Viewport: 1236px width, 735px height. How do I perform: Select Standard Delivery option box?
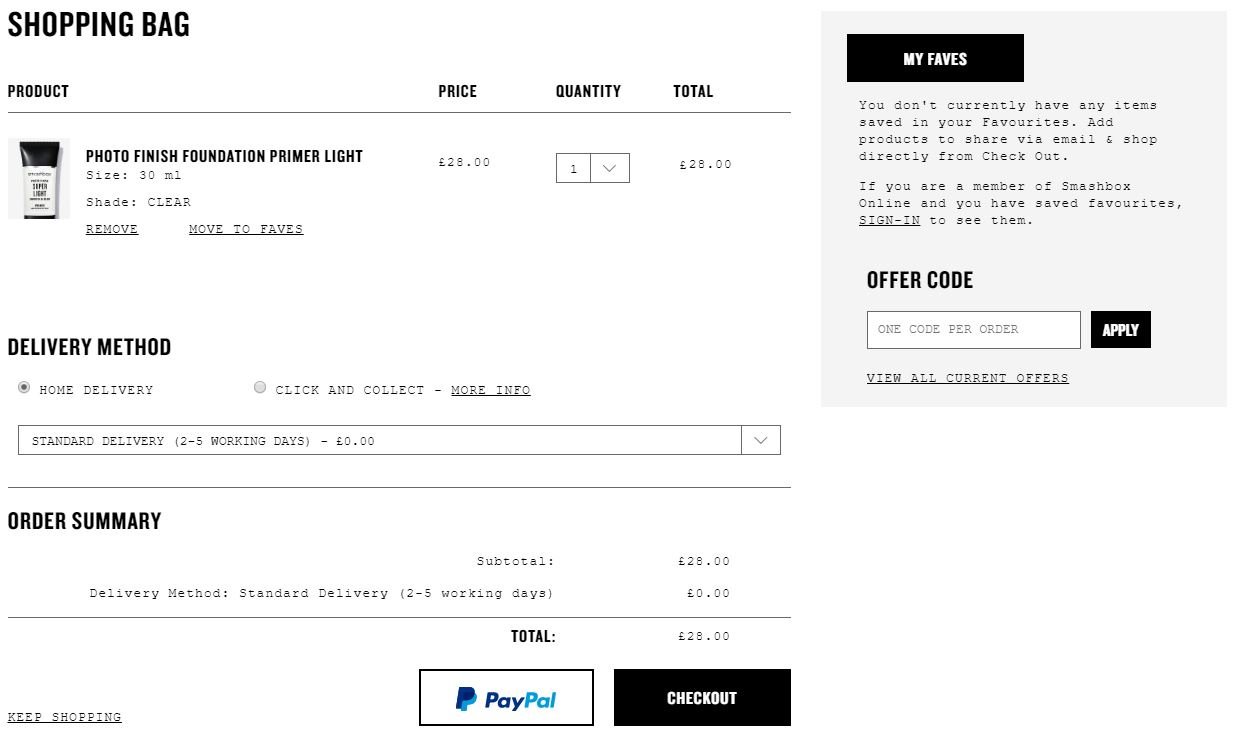point(399,440)
